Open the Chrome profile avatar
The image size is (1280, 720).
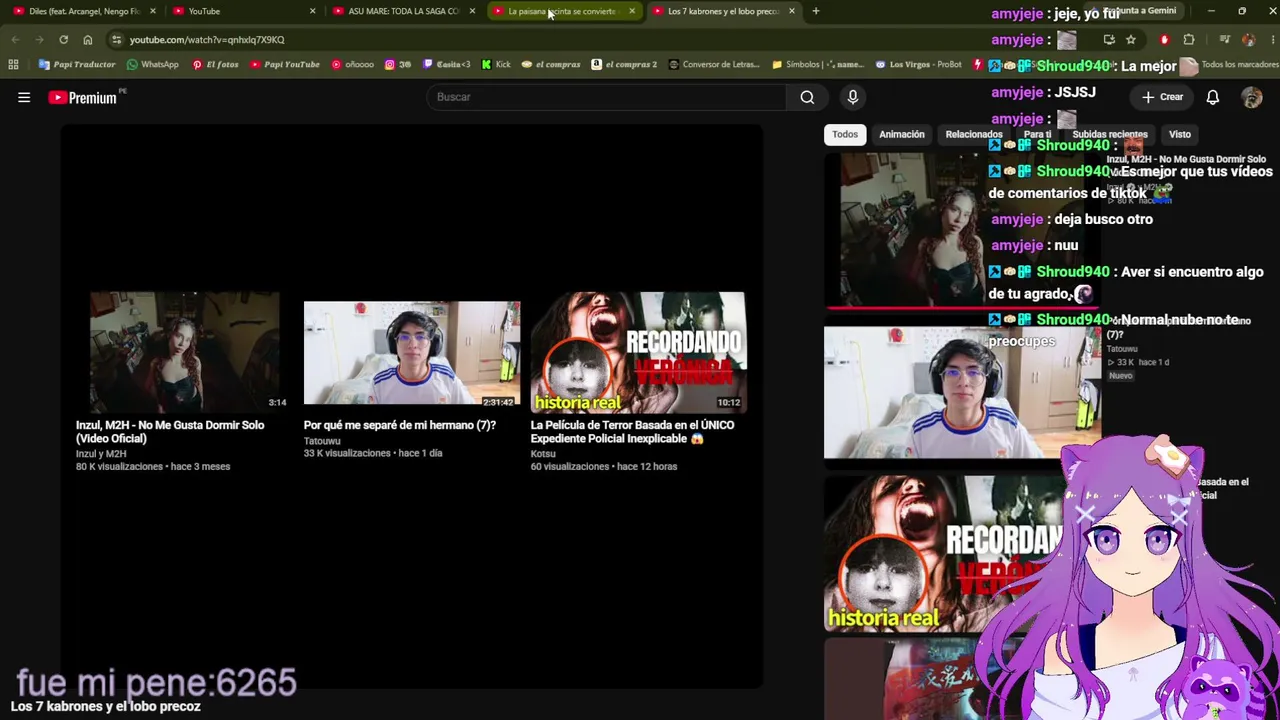[x=1248, y=40]
